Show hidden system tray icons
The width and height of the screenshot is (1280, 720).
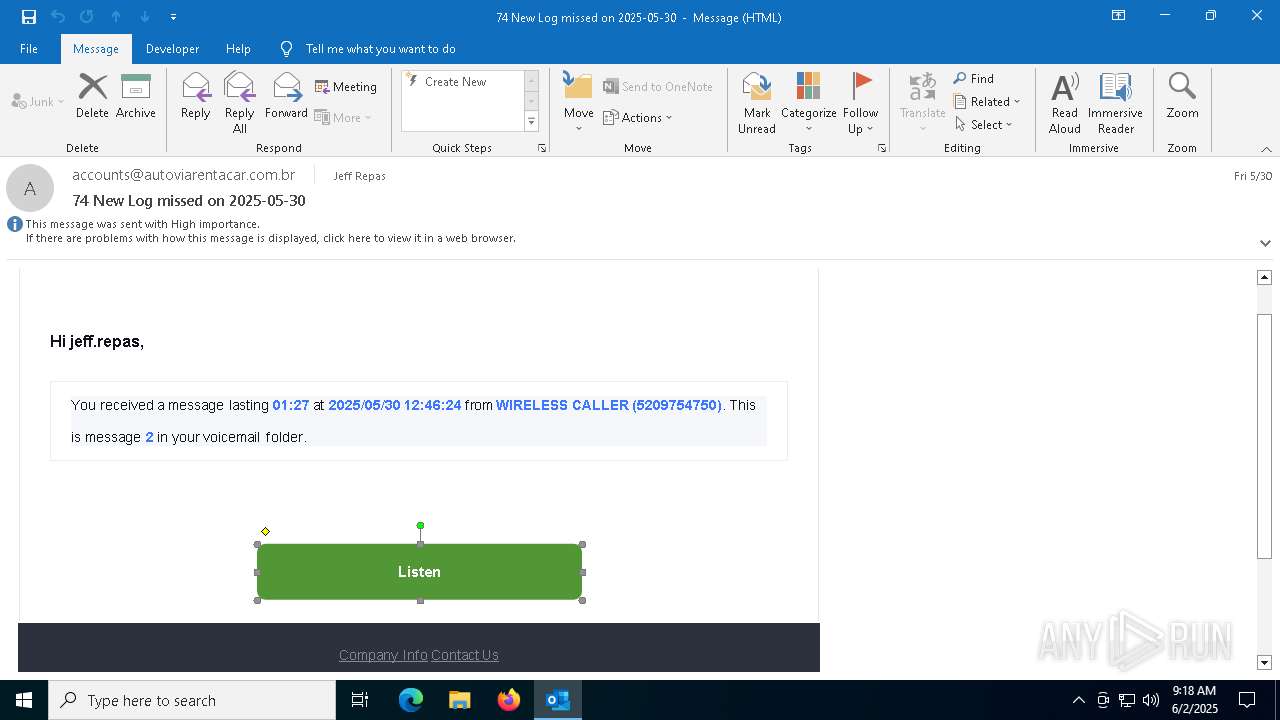[1078, 700]
